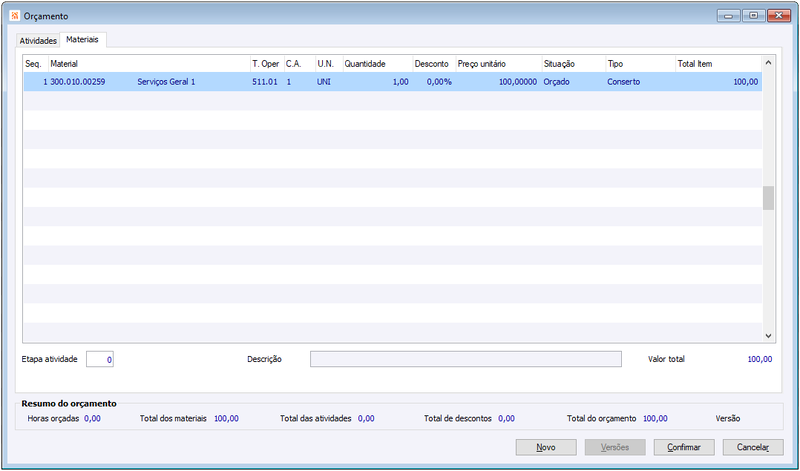
Task: Minimize the Orçamento window
Action: 729,16
